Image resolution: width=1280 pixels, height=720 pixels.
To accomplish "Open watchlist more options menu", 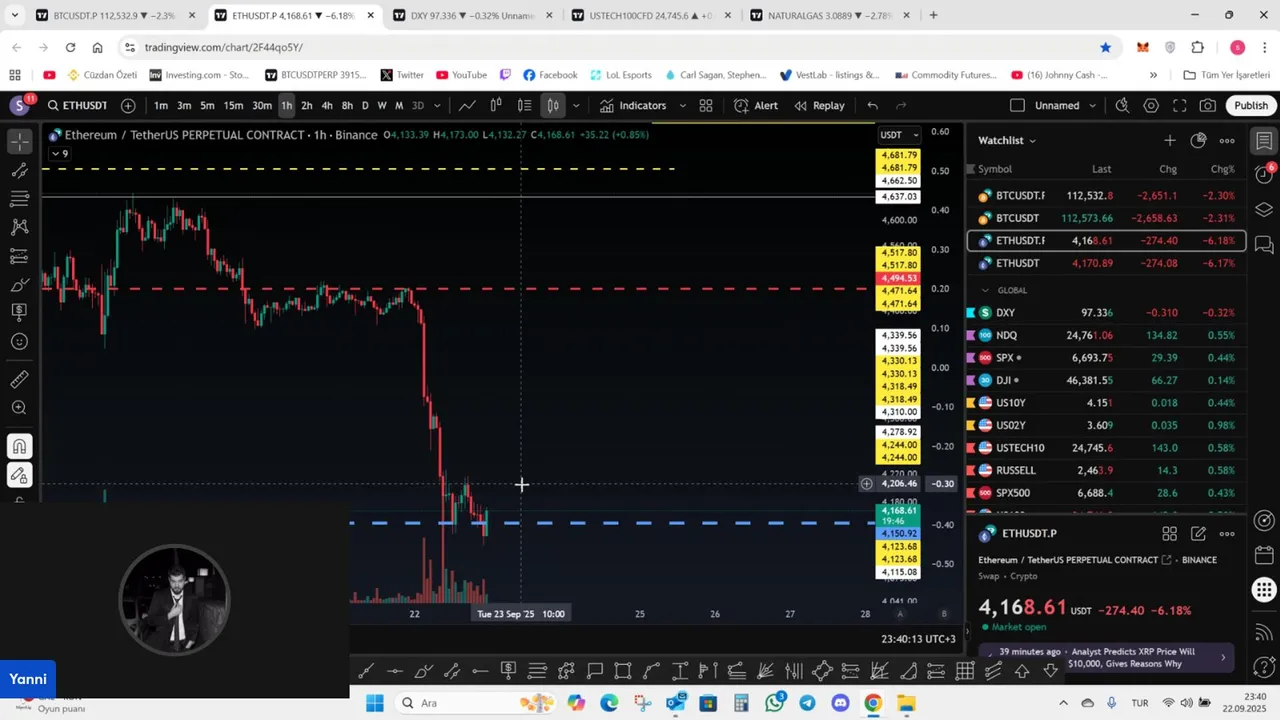I will tap(1227, 140).
